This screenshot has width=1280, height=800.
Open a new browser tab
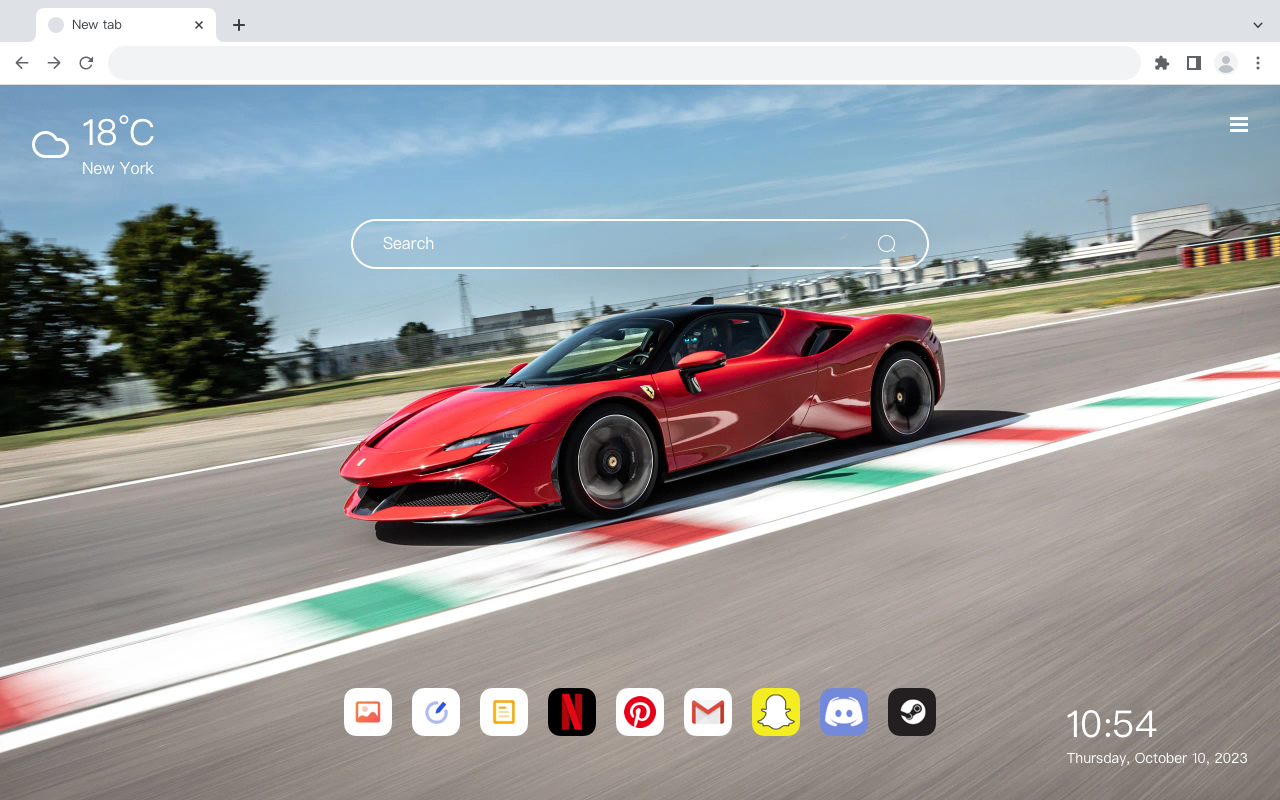coord(239,25)
